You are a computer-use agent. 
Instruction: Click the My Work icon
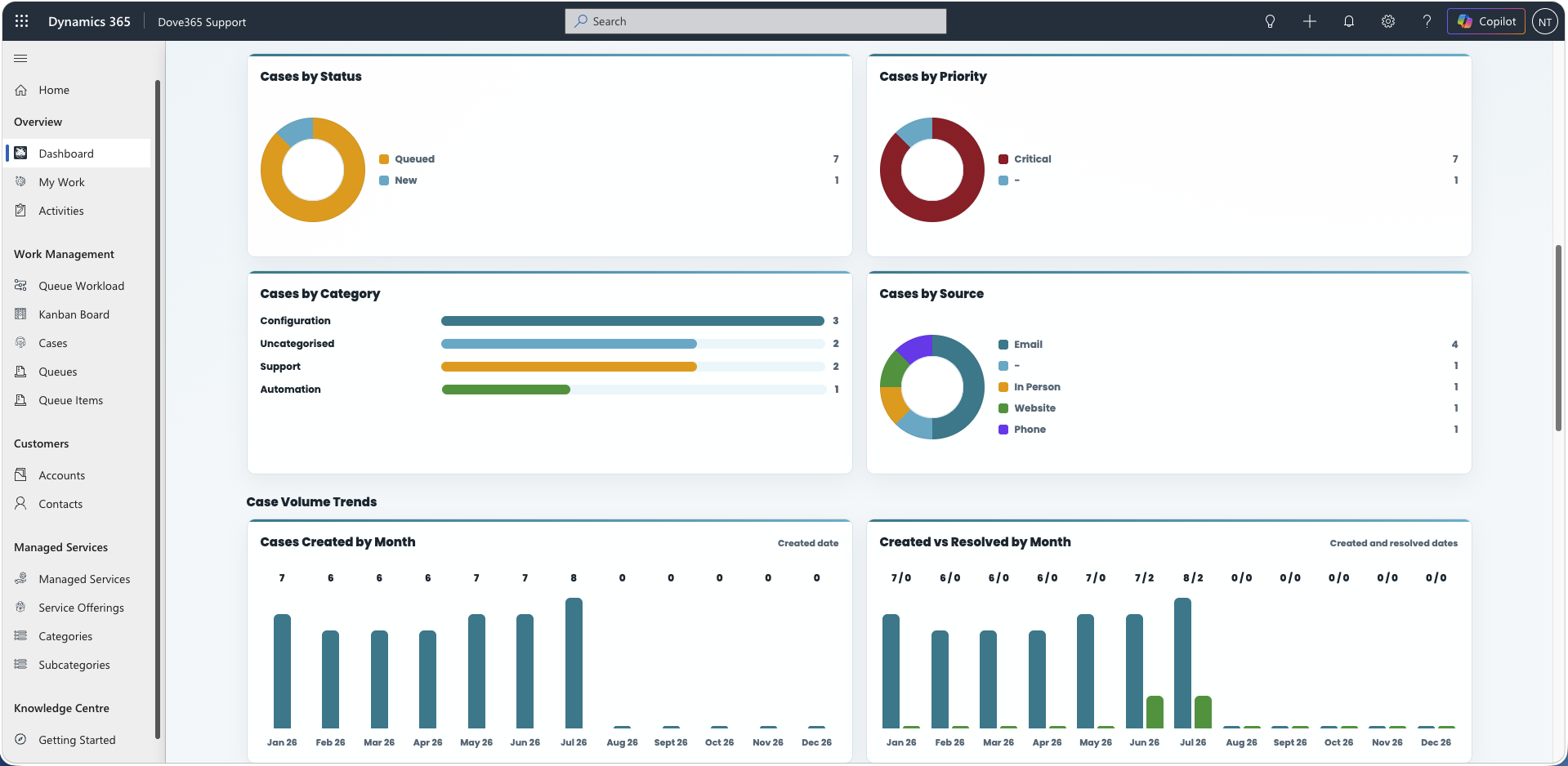click(21, 181)
